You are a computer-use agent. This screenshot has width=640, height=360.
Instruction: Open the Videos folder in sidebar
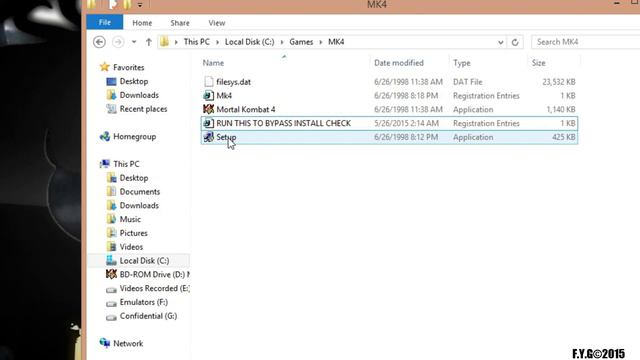pyautogui.click(x=131, y=247)
